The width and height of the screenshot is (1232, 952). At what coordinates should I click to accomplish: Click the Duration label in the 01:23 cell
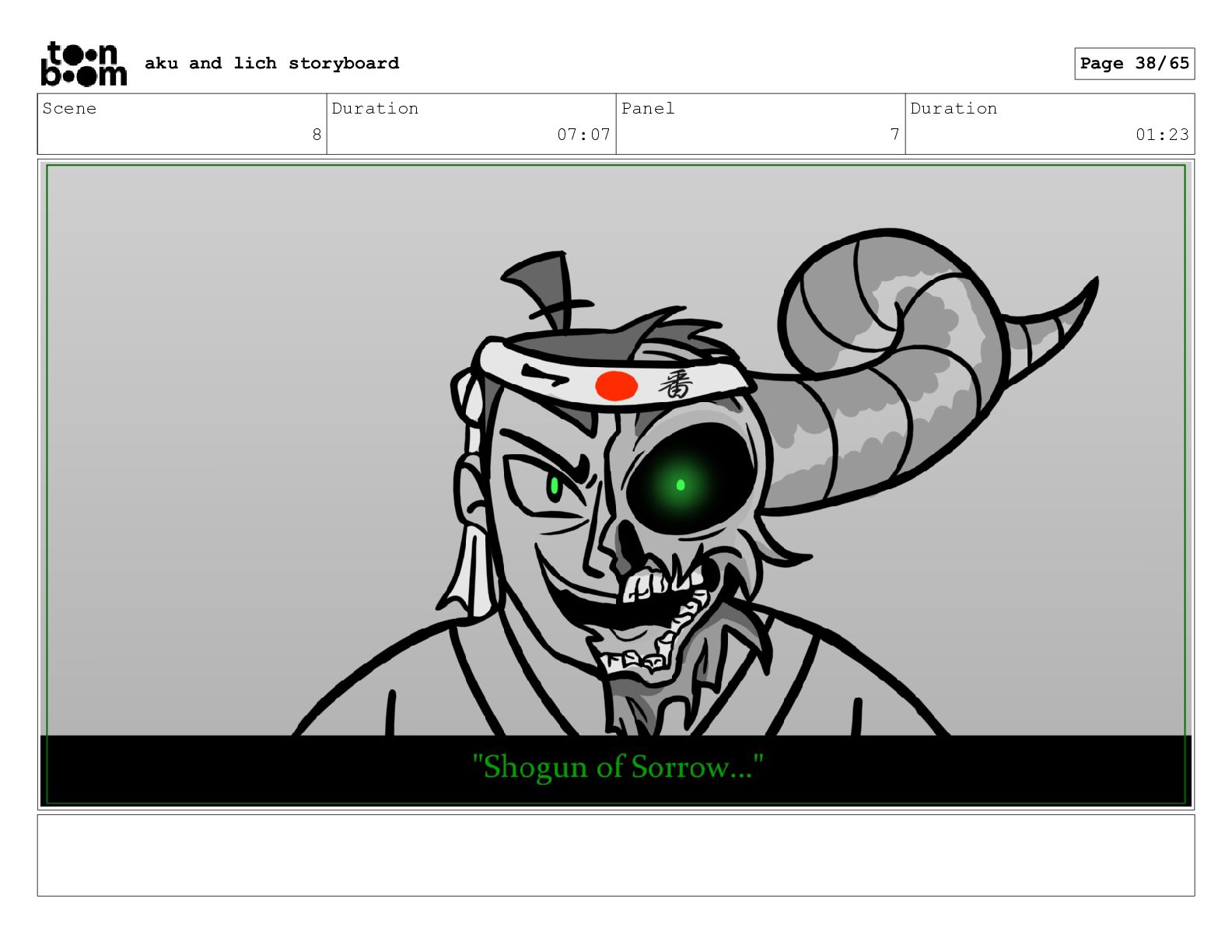click(954, 108)
